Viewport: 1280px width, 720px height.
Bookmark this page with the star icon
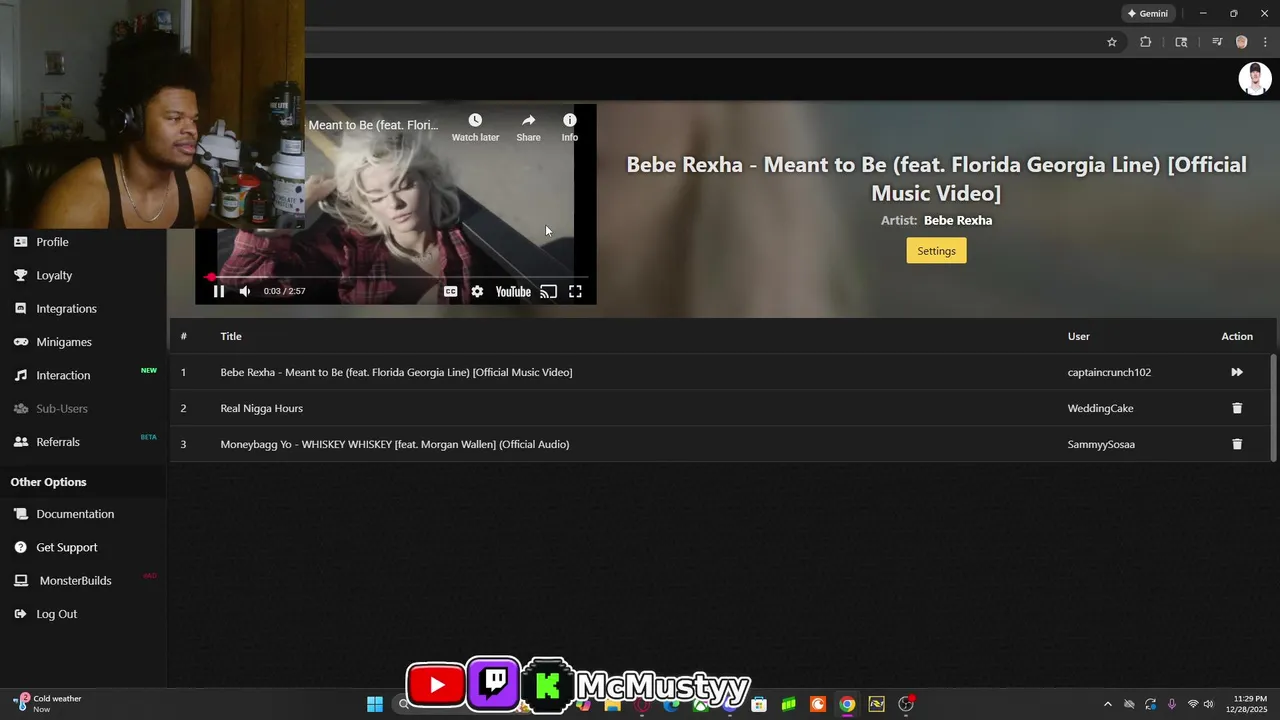pyautogui.click(x=1111, y=42)
